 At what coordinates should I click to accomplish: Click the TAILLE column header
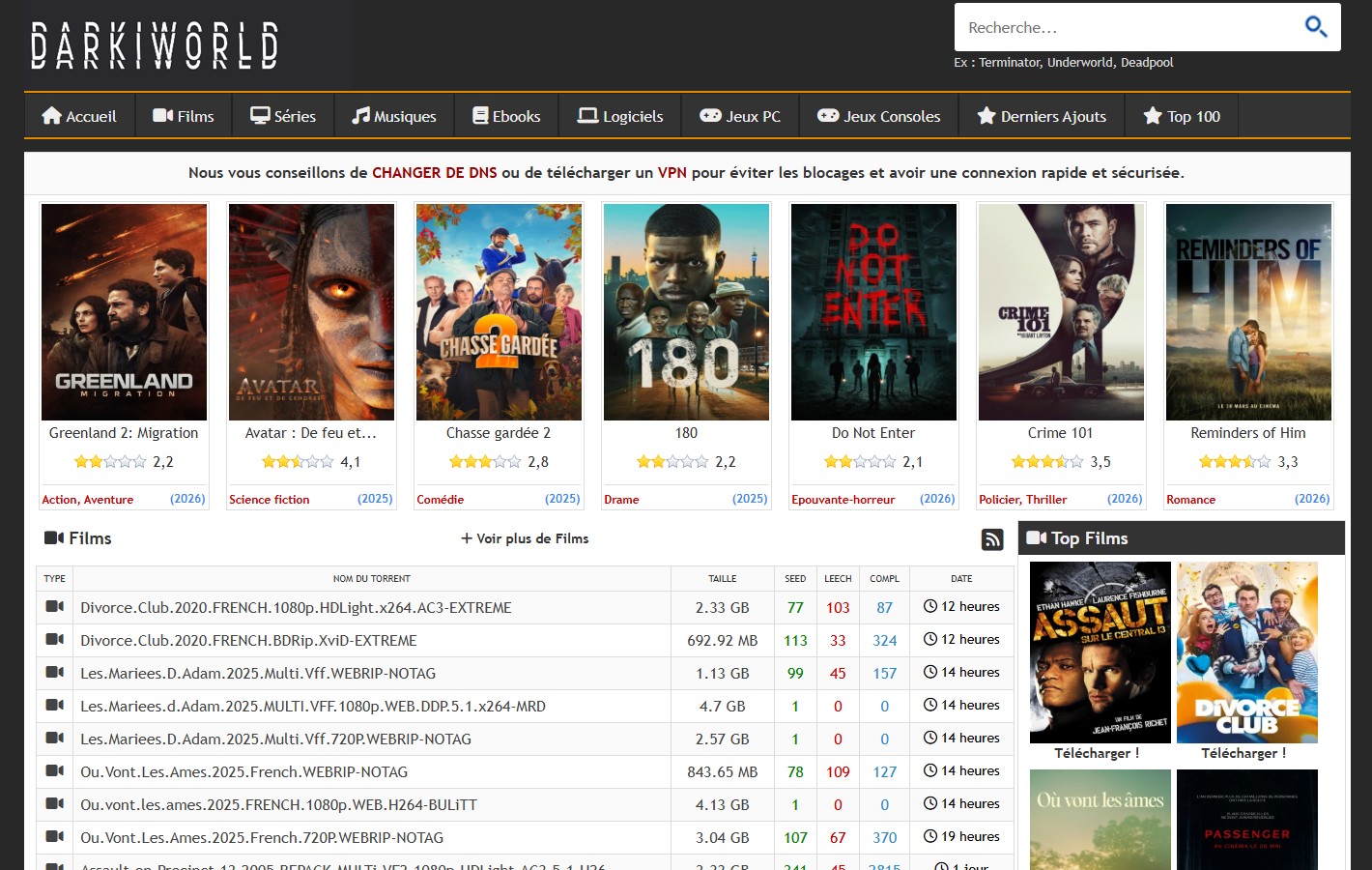tap(723, 578)
